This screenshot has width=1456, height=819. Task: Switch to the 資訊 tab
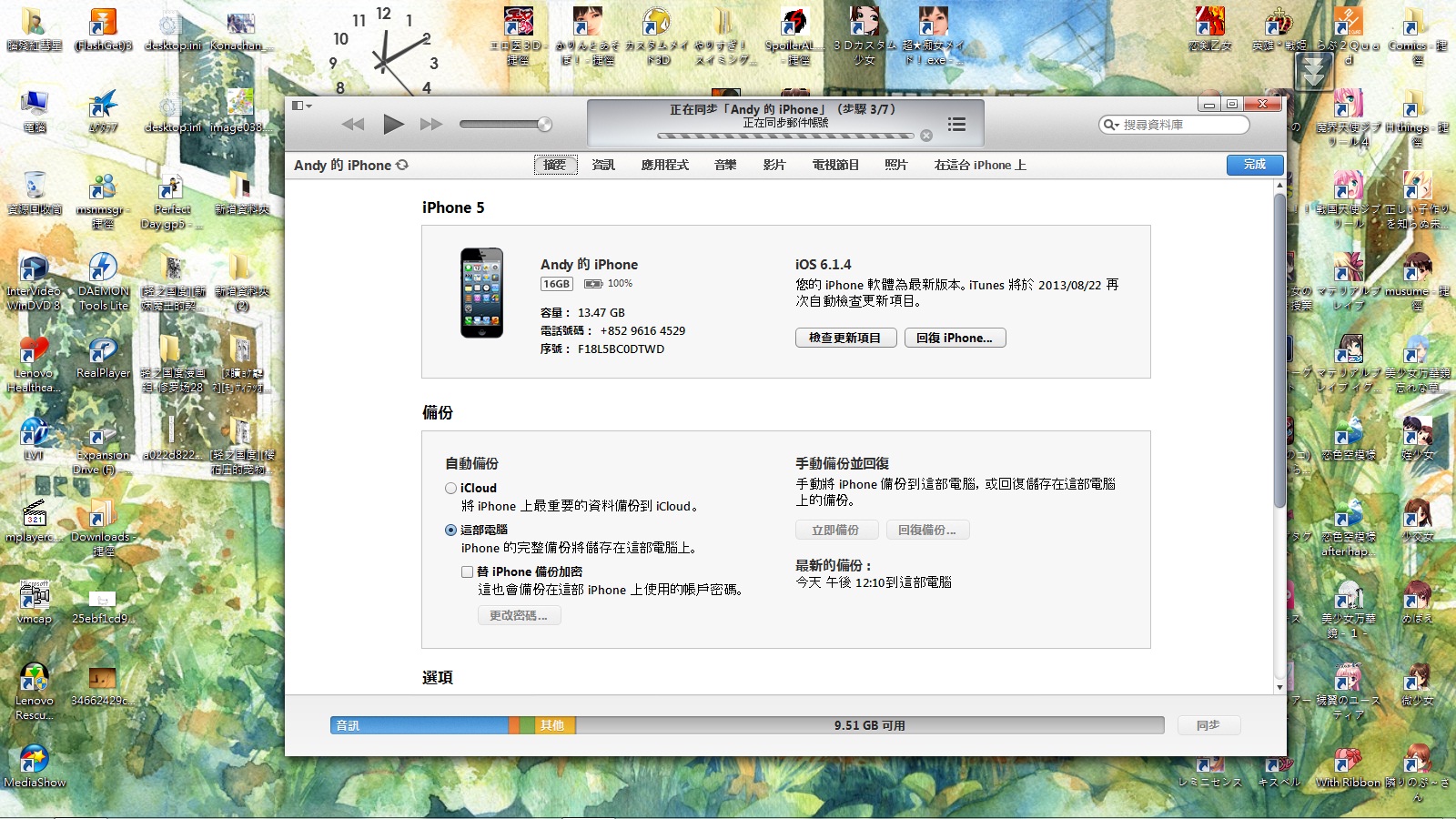tap(603, 165)
